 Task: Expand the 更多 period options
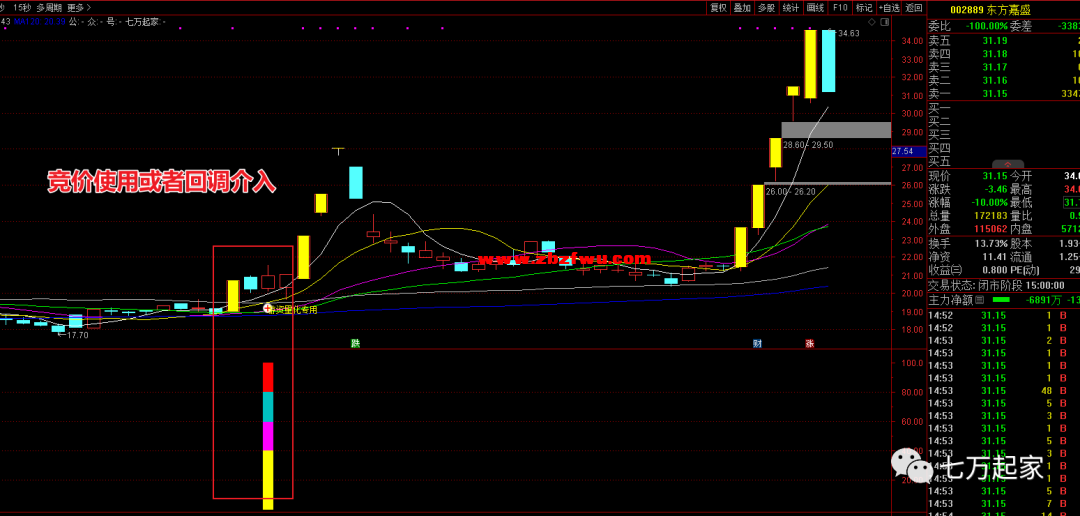80,8
